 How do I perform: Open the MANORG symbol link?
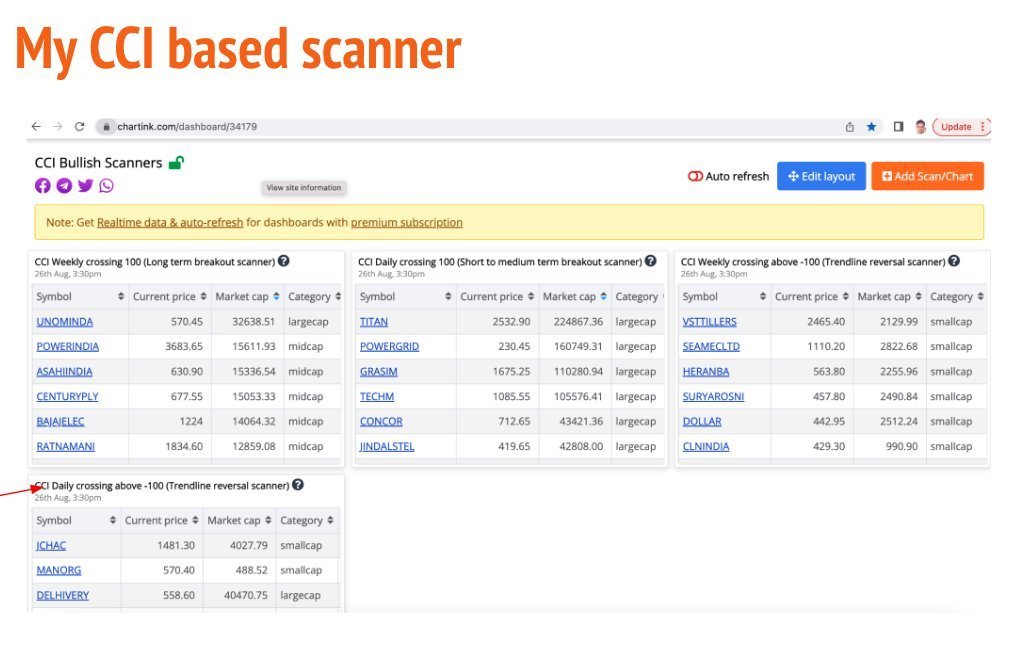(59, 570)
